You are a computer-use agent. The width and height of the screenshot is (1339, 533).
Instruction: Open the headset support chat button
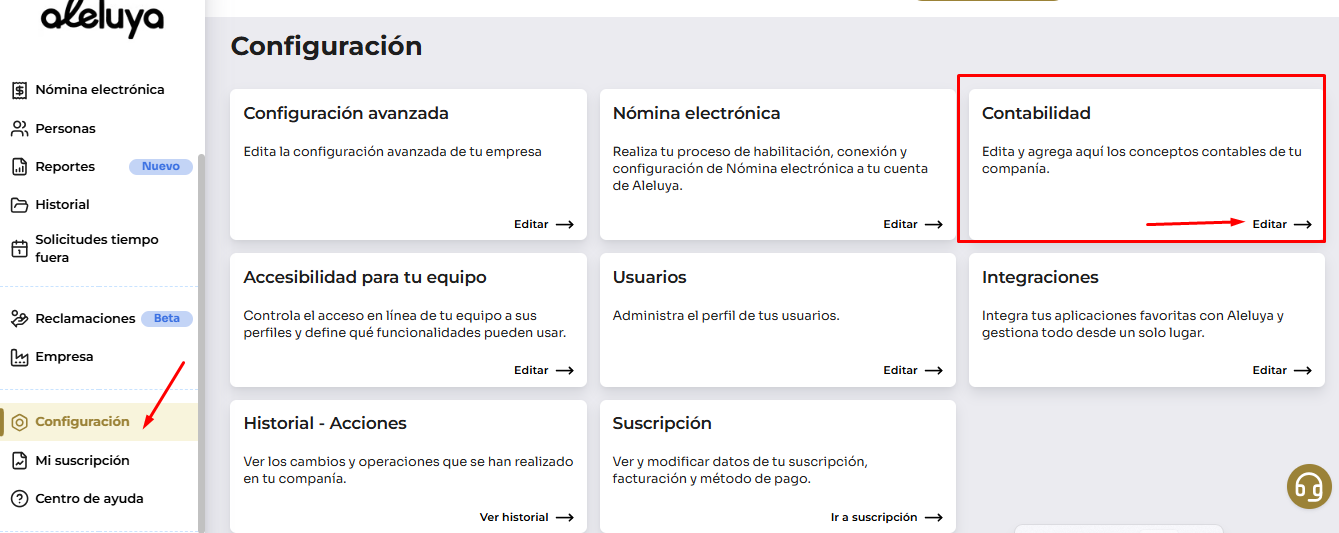pos(1309,487)
